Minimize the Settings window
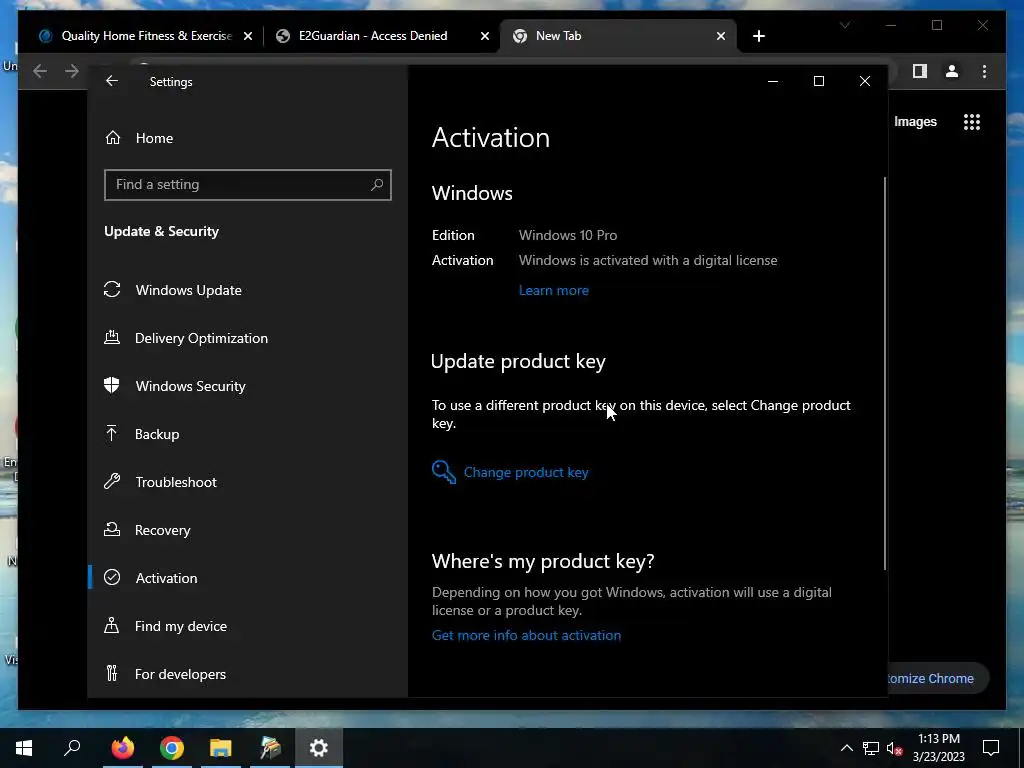 [x=773, y=81]
